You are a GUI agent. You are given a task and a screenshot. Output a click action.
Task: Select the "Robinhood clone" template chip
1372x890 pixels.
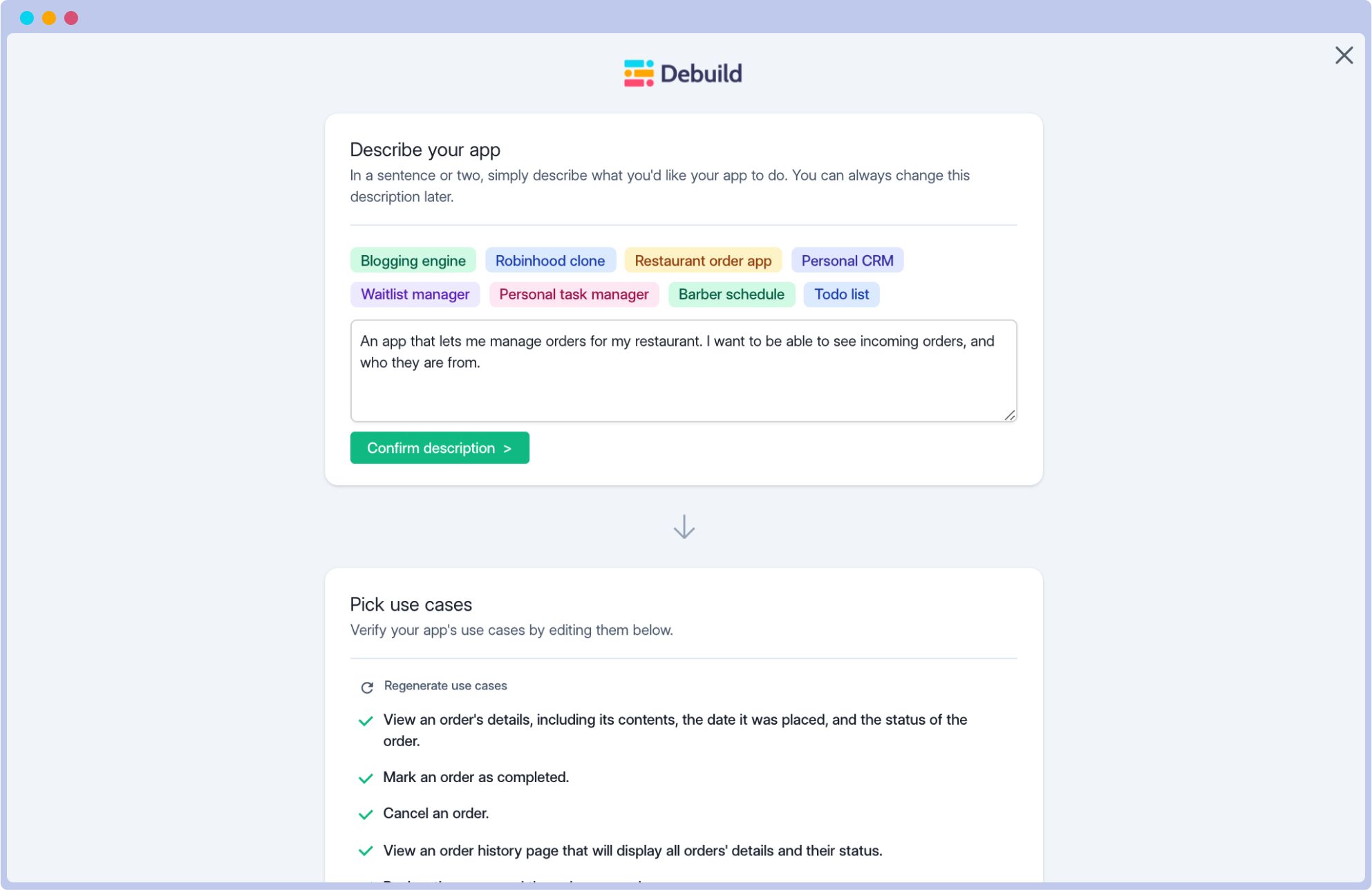(550, 260)
